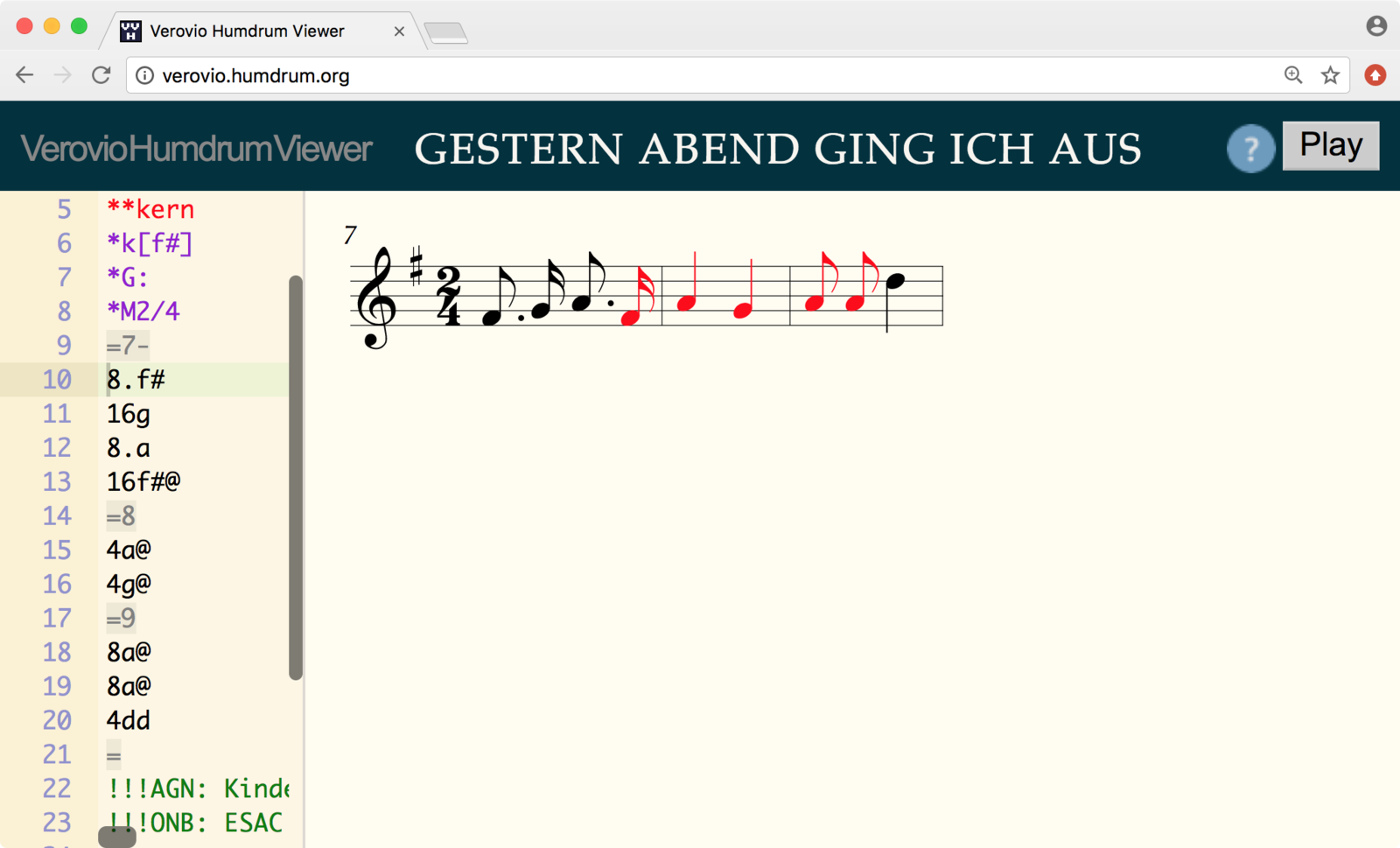This screenshot has width=1400, height=848.
Task: Reload the page with the refresh icon
Action: [x=101, y=75]
